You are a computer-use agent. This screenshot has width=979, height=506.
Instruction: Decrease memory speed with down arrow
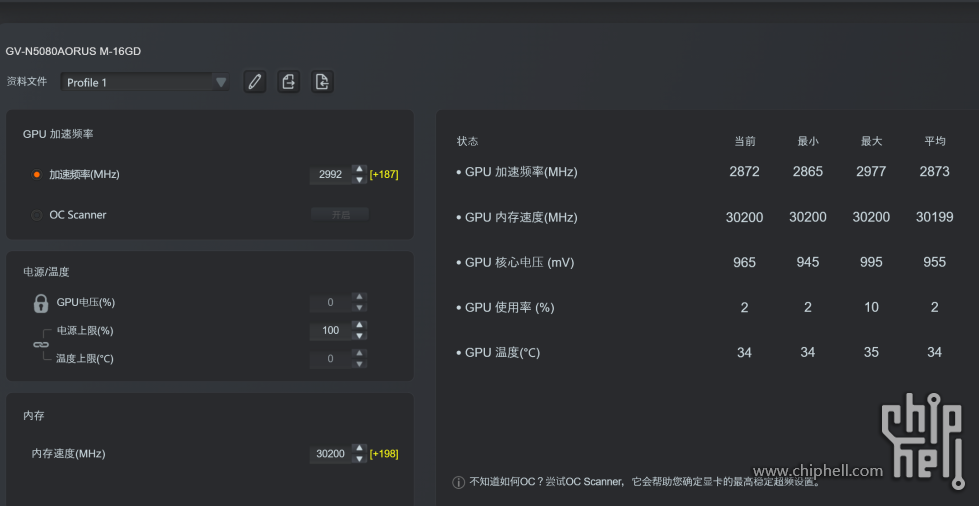359,459
